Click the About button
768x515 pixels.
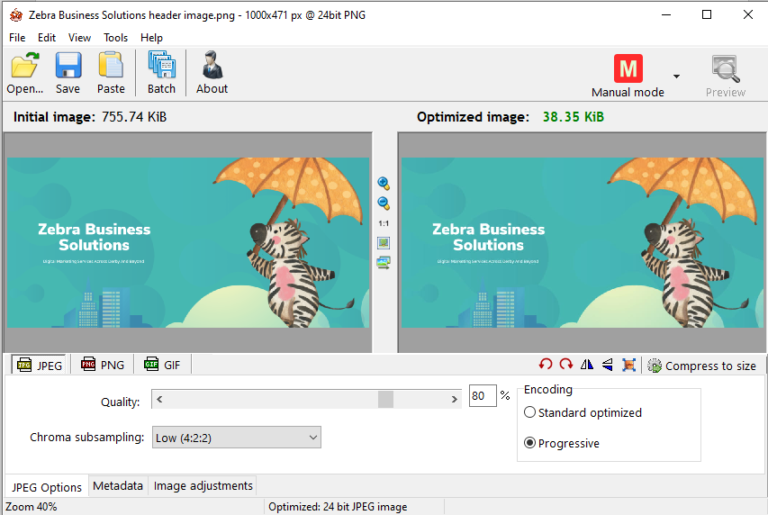point(212,73)
